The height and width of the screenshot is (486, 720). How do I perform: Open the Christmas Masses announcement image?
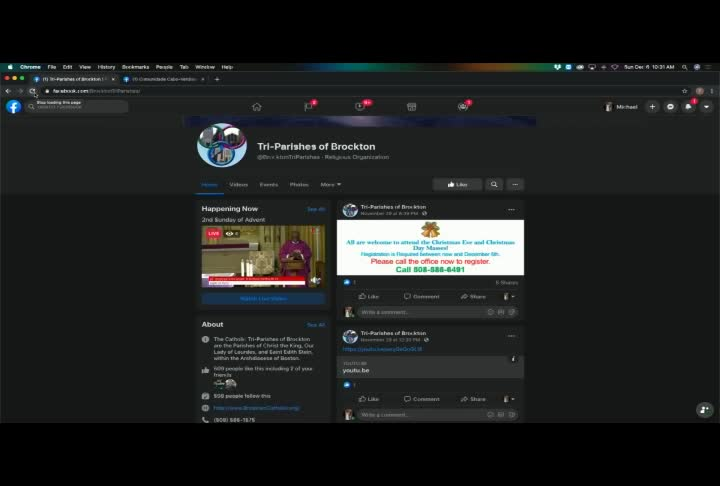[430, 248]
